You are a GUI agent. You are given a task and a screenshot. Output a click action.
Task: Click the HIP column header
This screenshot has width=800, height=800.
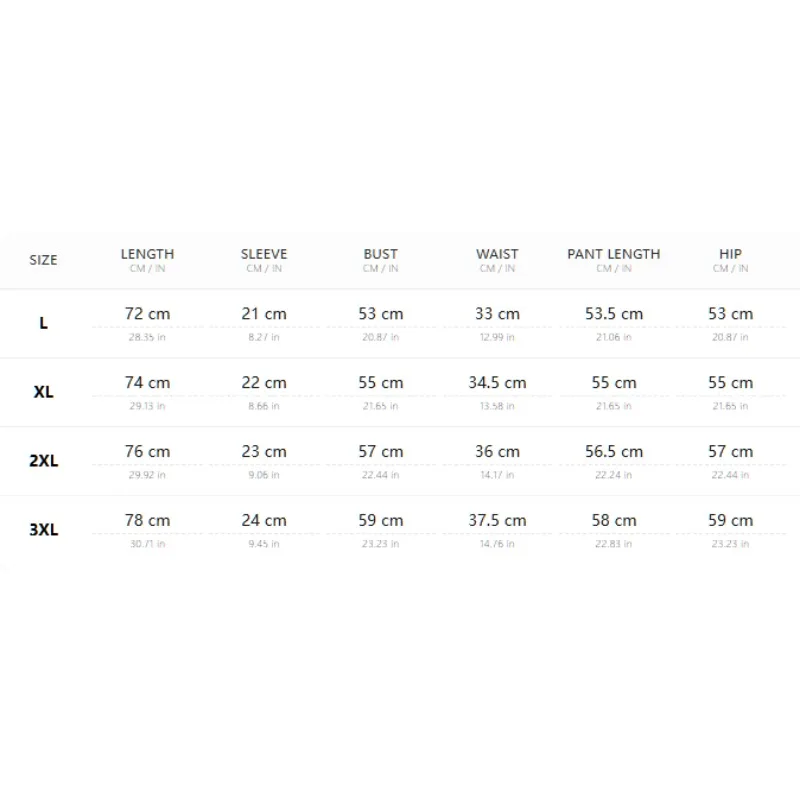tap(730, 254)
